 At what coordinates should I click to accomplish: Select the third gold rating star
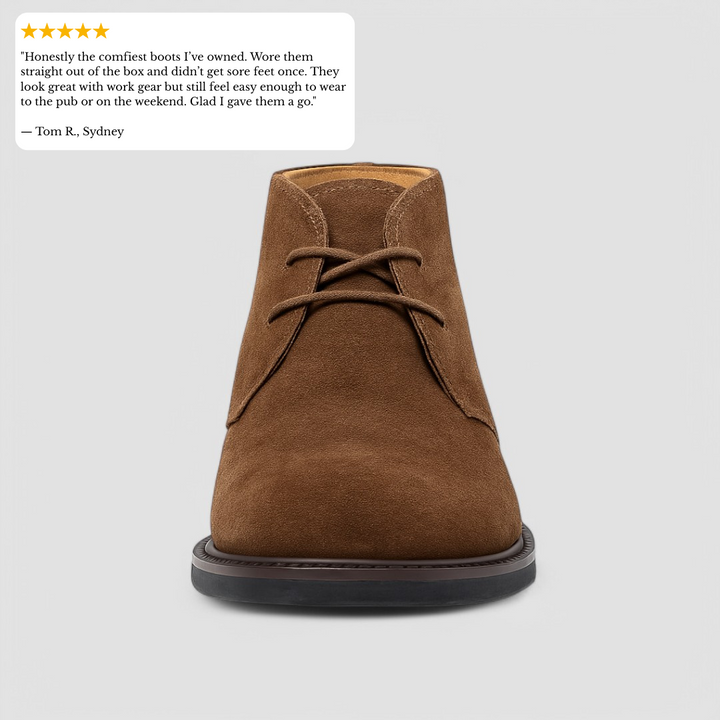(65, 31)
